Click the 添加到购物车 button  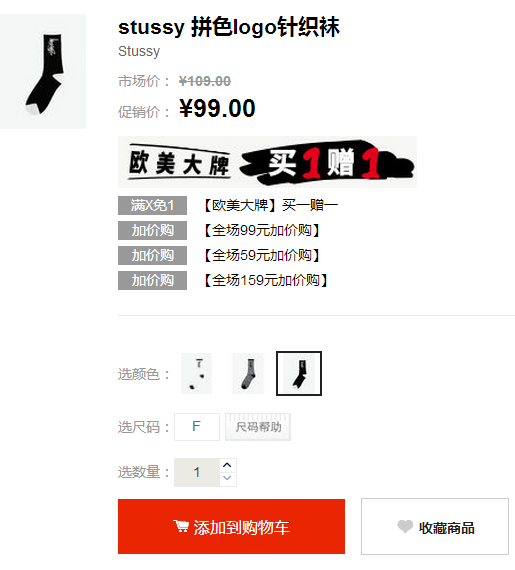coord(231,526)
